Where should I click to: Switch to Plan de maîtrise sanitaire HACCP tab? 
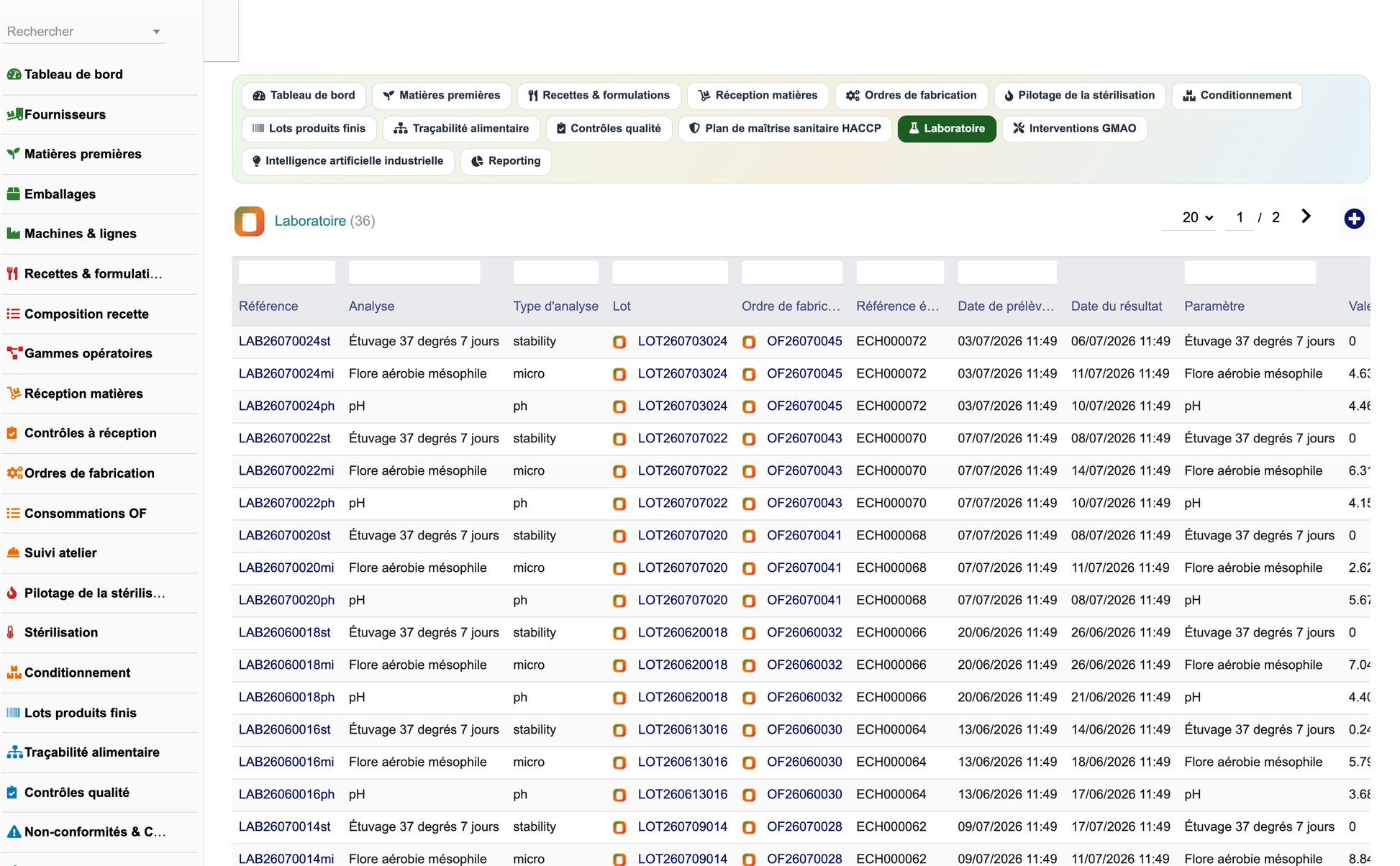tap(785, 129)
